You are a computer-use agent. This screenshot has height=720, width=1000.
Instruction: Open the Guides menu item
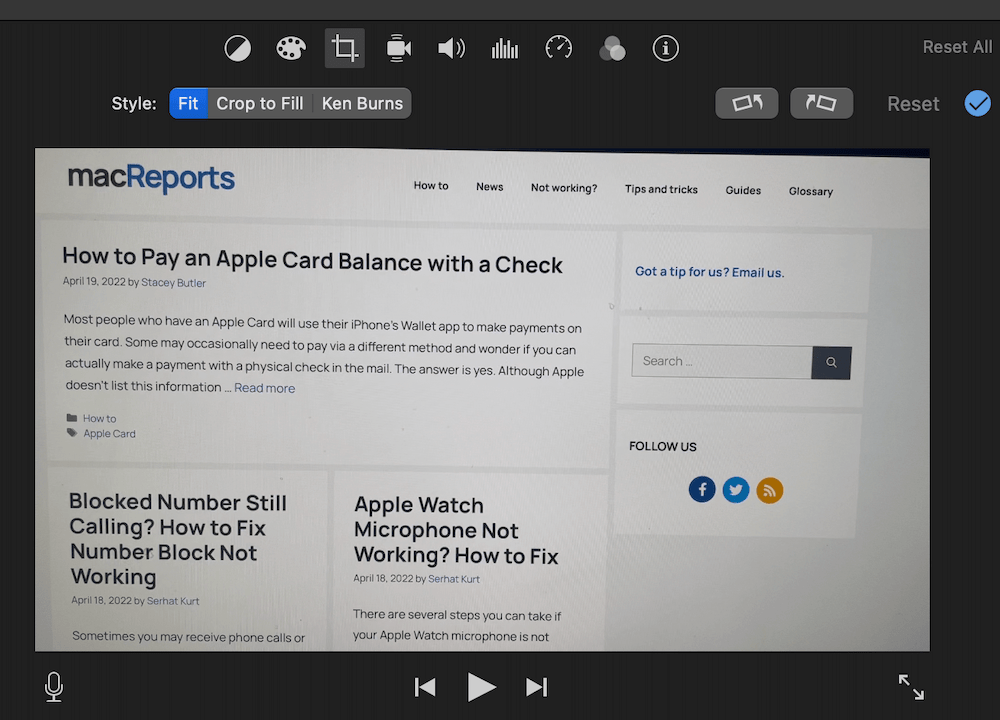(743, 190)
